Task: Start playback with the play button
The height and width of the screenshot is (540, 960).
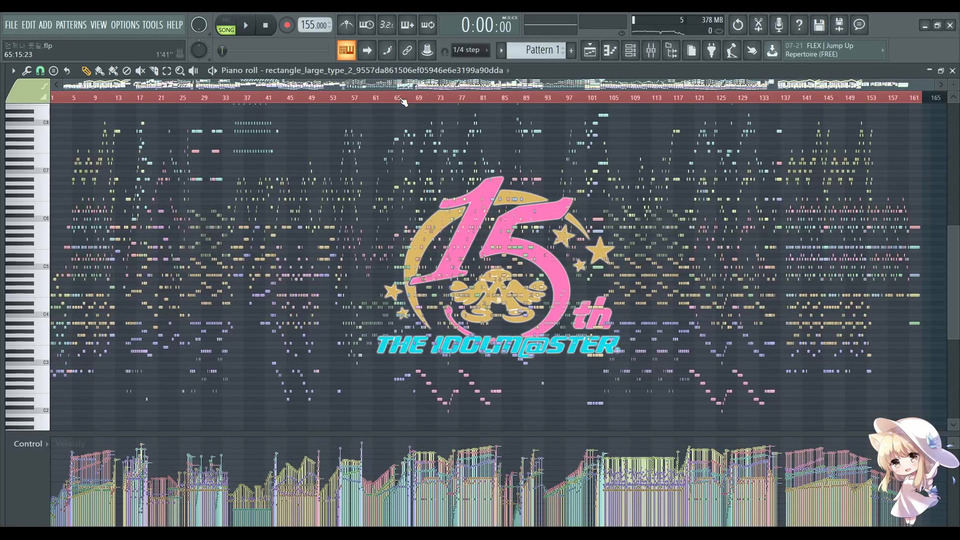Action: (246, 25)
